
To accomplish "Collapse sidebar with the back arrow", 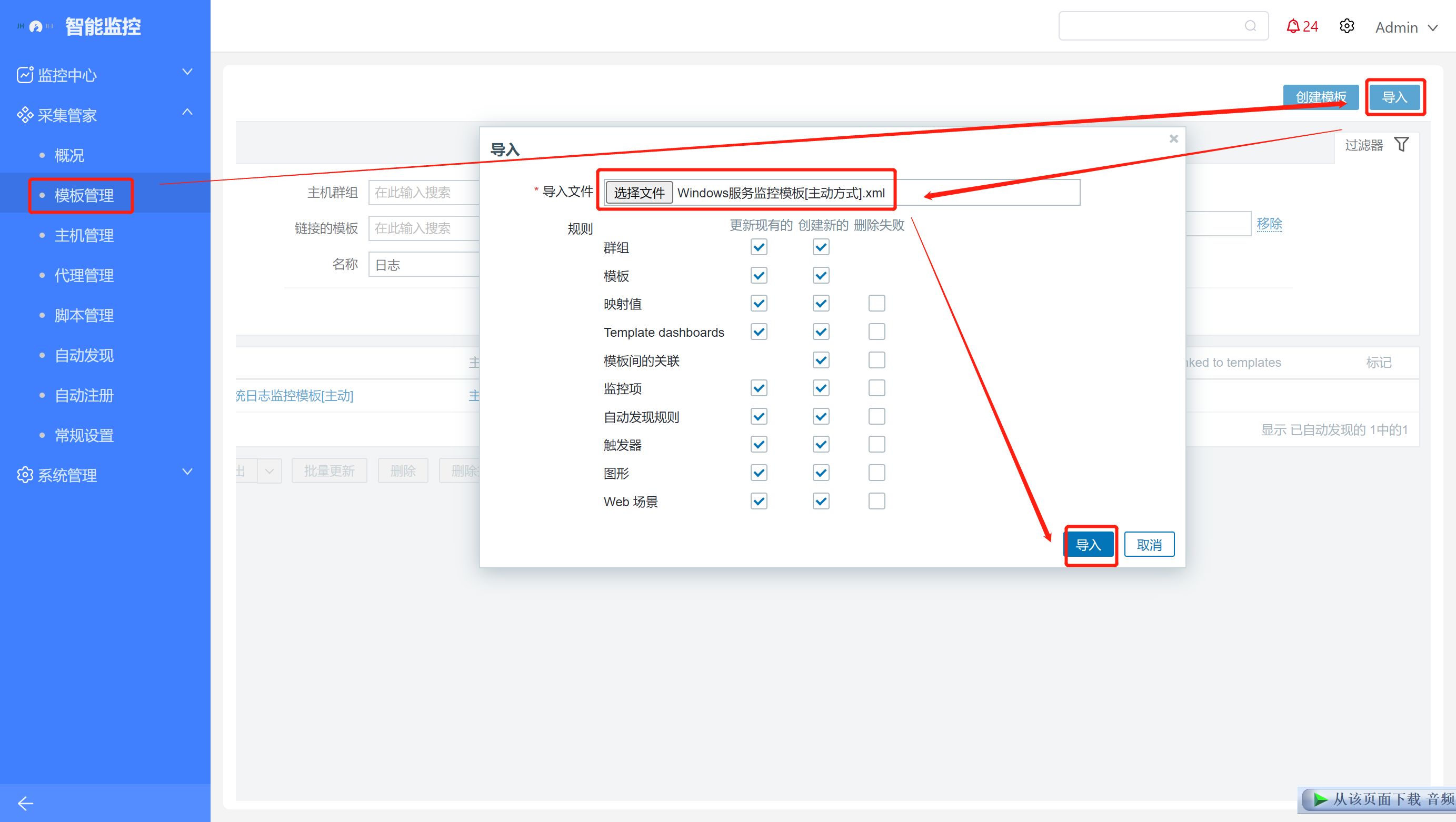I will [x=25, y=803].
